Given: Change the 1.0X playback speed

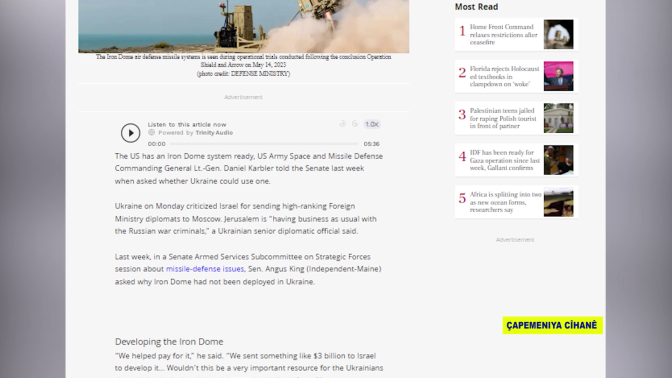Looking at the screenshot, I should pos(372,124).
